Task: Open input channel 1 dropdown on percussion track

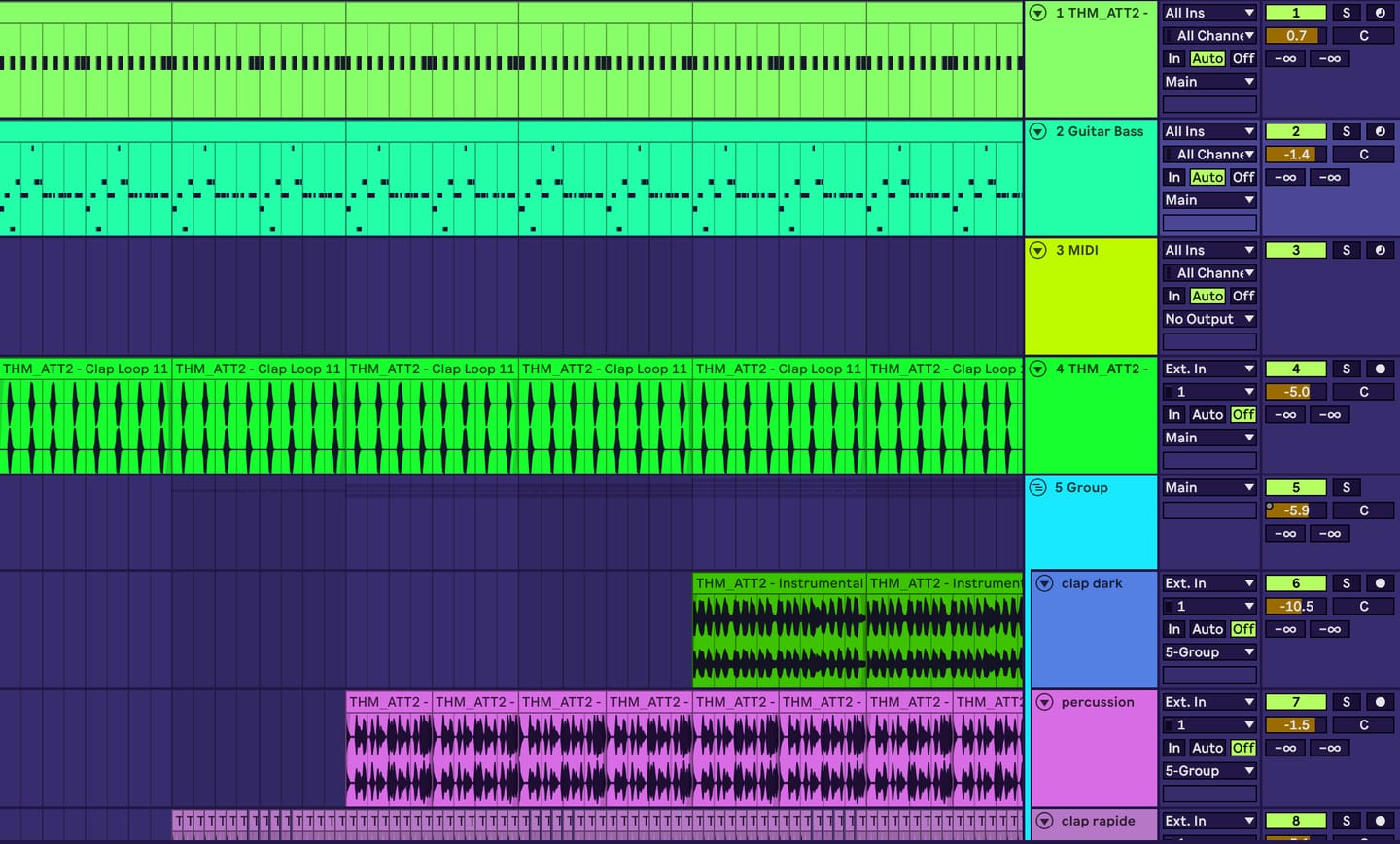Action: (1209, 724)
